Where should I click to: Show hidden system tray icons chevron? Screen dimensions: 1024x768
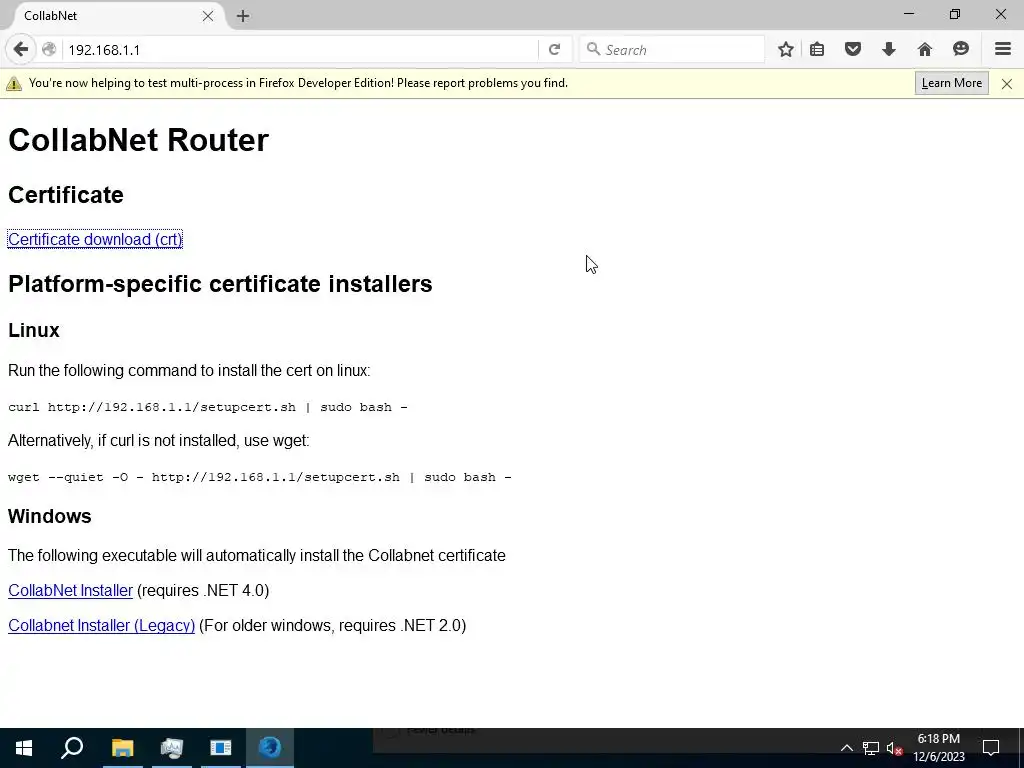click(x=846, y=748)
